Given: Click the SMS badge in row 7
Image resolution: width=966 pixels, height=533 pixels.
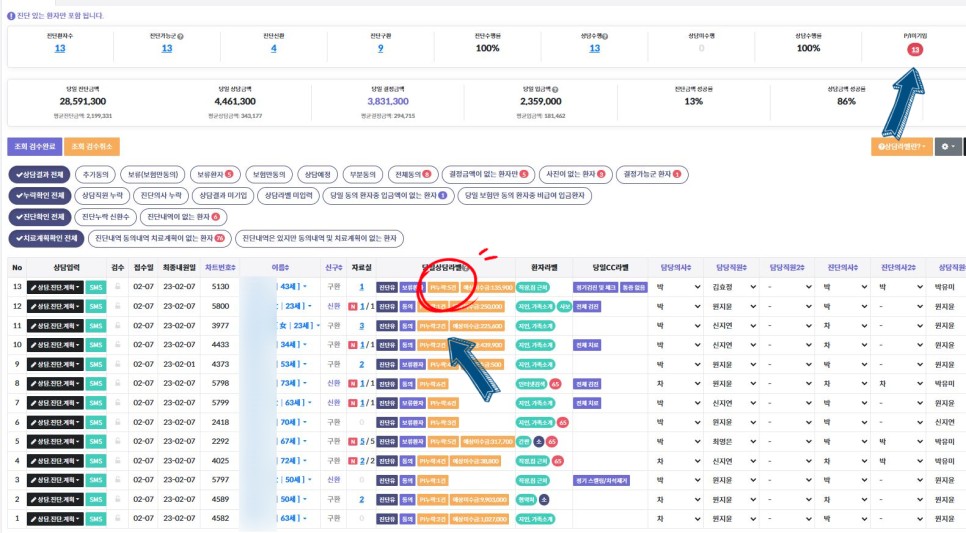Looking at the screenshot, I should (x=96, y=403).
